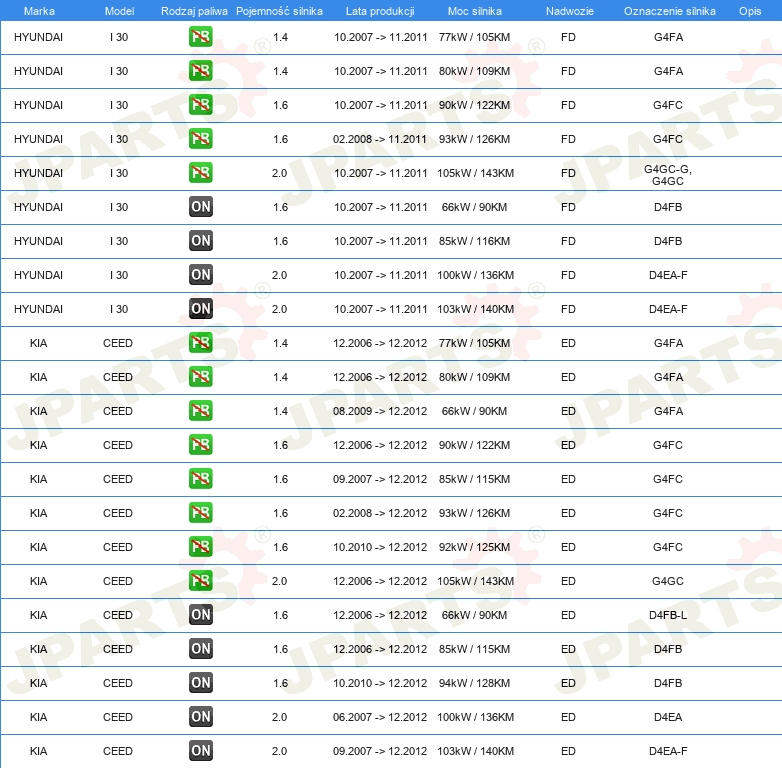
Task: Click I 30 cell in the 85kW / 116KM row
Action: [x=119, y=241]
